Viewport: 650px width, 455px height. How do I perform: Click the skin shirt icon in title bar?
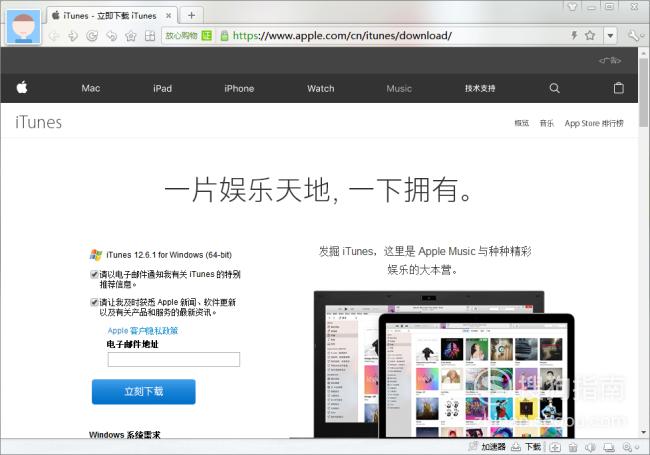[572, 6]
